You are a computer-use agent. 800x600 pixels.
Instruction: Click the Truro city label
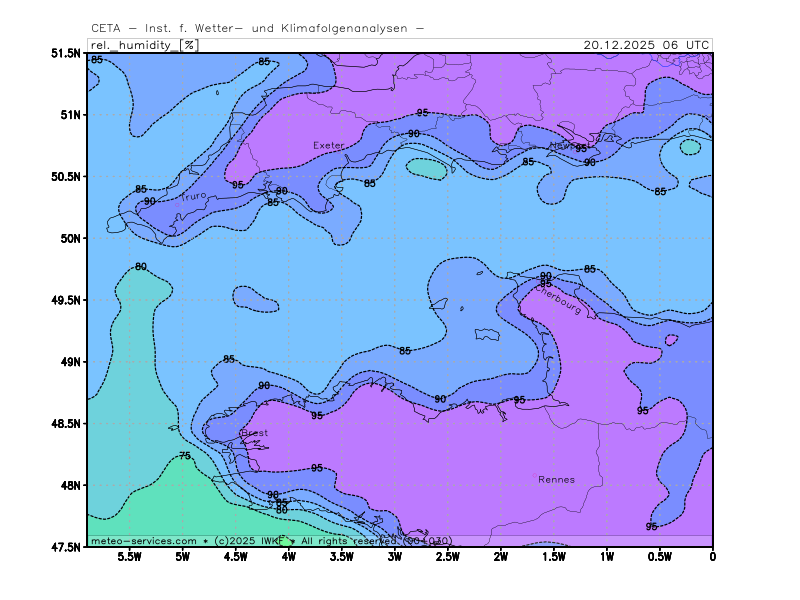point(193,196)
